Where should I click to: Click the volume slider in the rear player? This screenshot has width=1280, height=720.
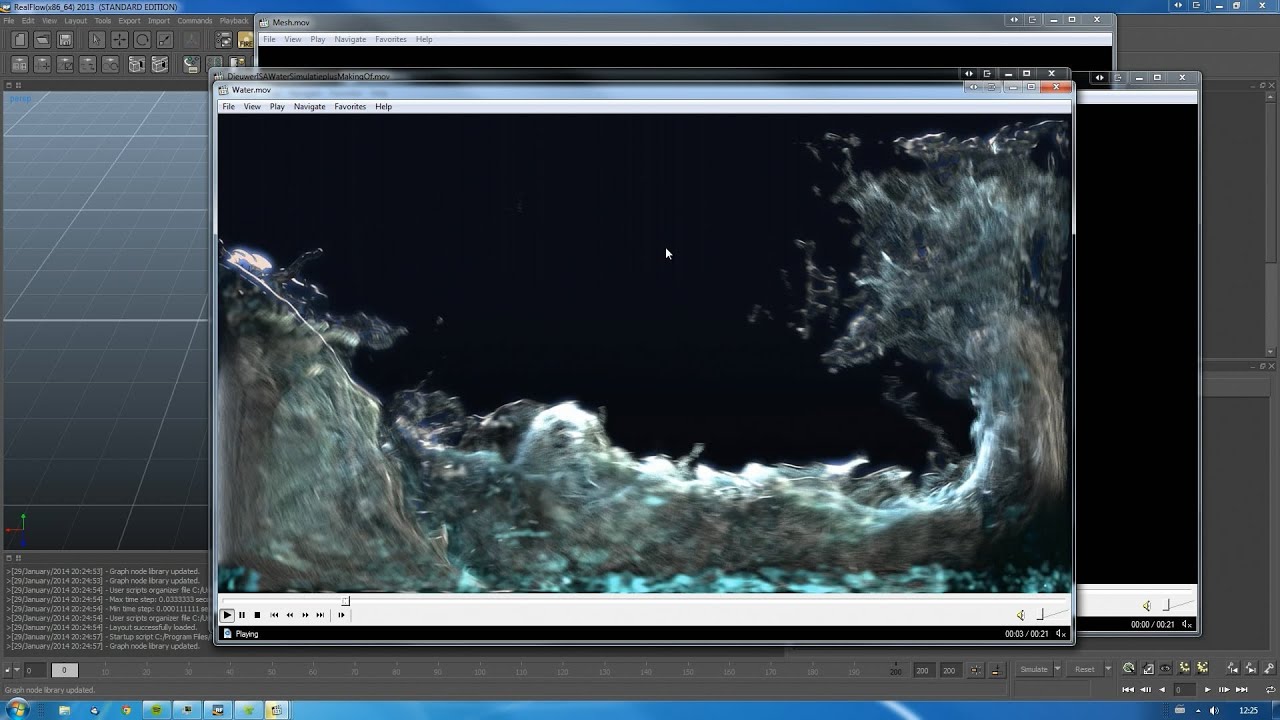point(1177,605)
